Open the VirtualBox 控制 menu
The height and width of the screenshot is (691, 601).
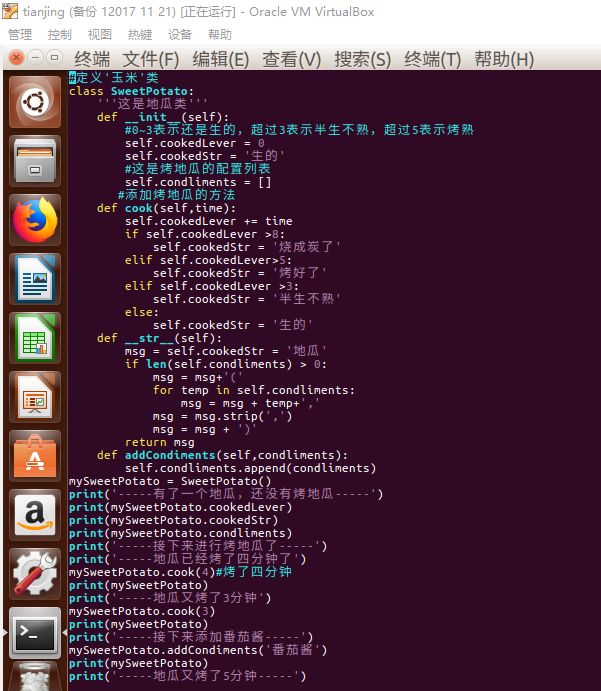tap(59, 34)
